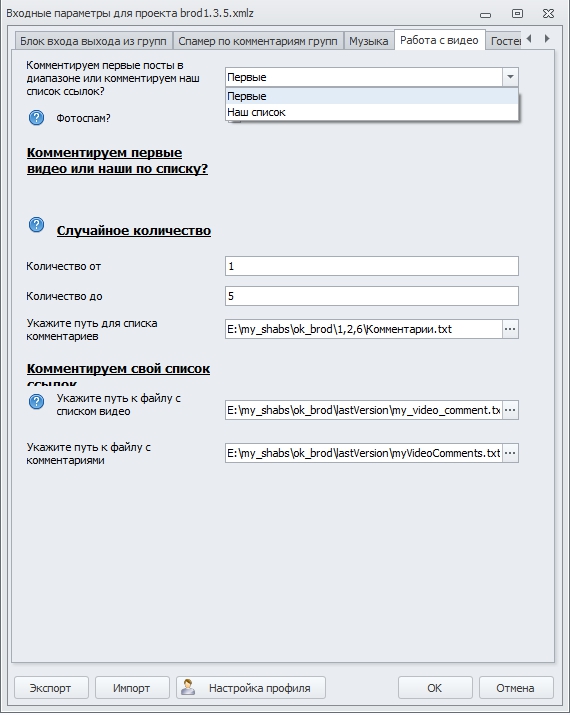570x715 pixels.
Task: Click the Количество от input field
Action: click(x=372, y=266)
